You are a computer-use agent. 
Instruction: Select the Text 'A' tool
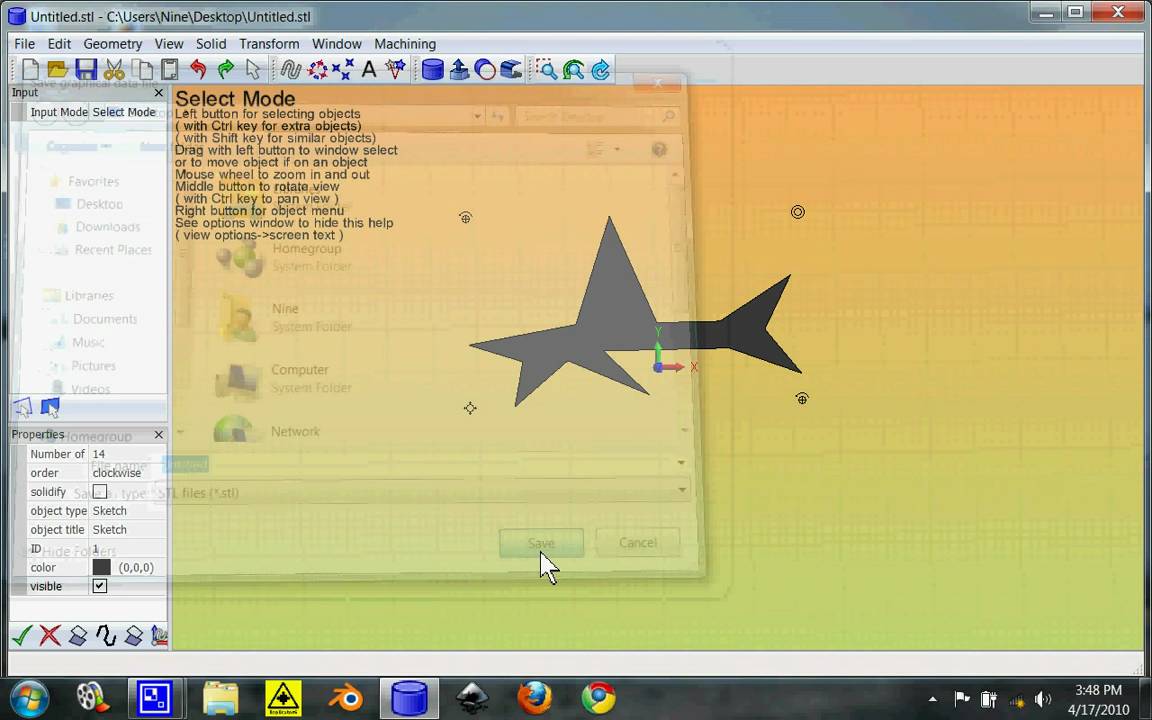[369, 70]
